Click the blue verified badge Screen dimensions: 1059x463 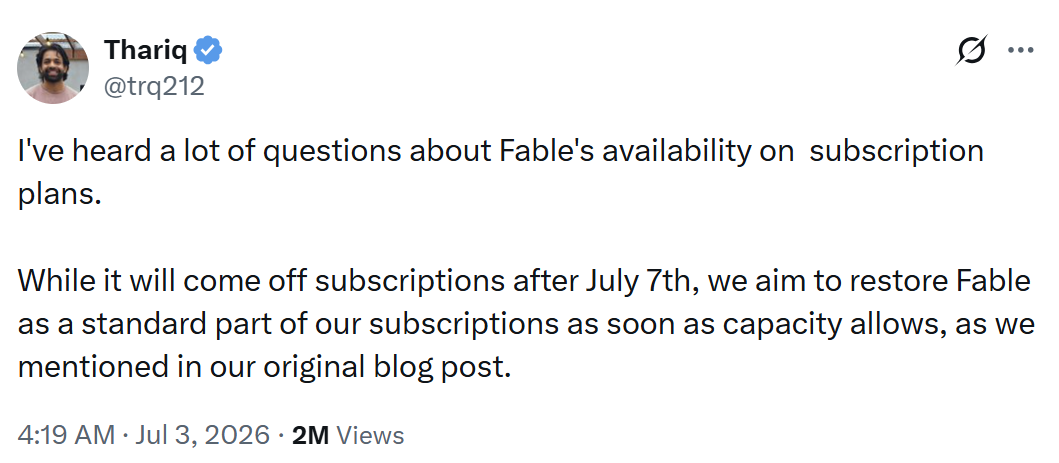(209, 50)
